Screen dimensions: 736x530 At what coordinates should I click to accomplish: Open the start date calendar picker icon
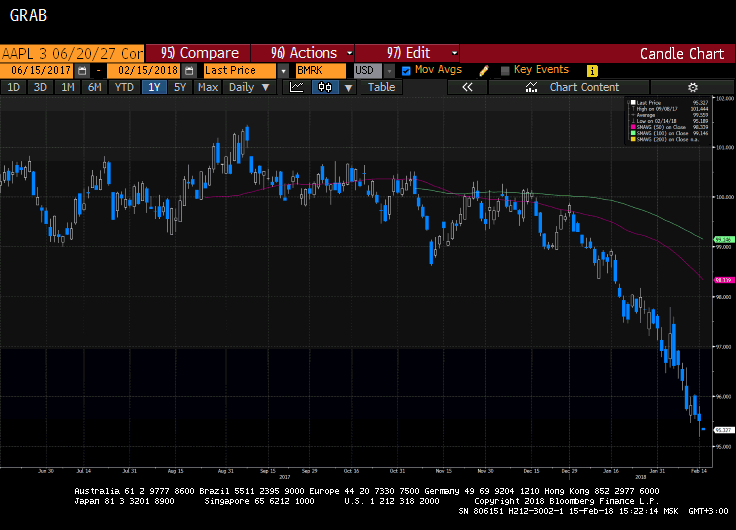82,71
